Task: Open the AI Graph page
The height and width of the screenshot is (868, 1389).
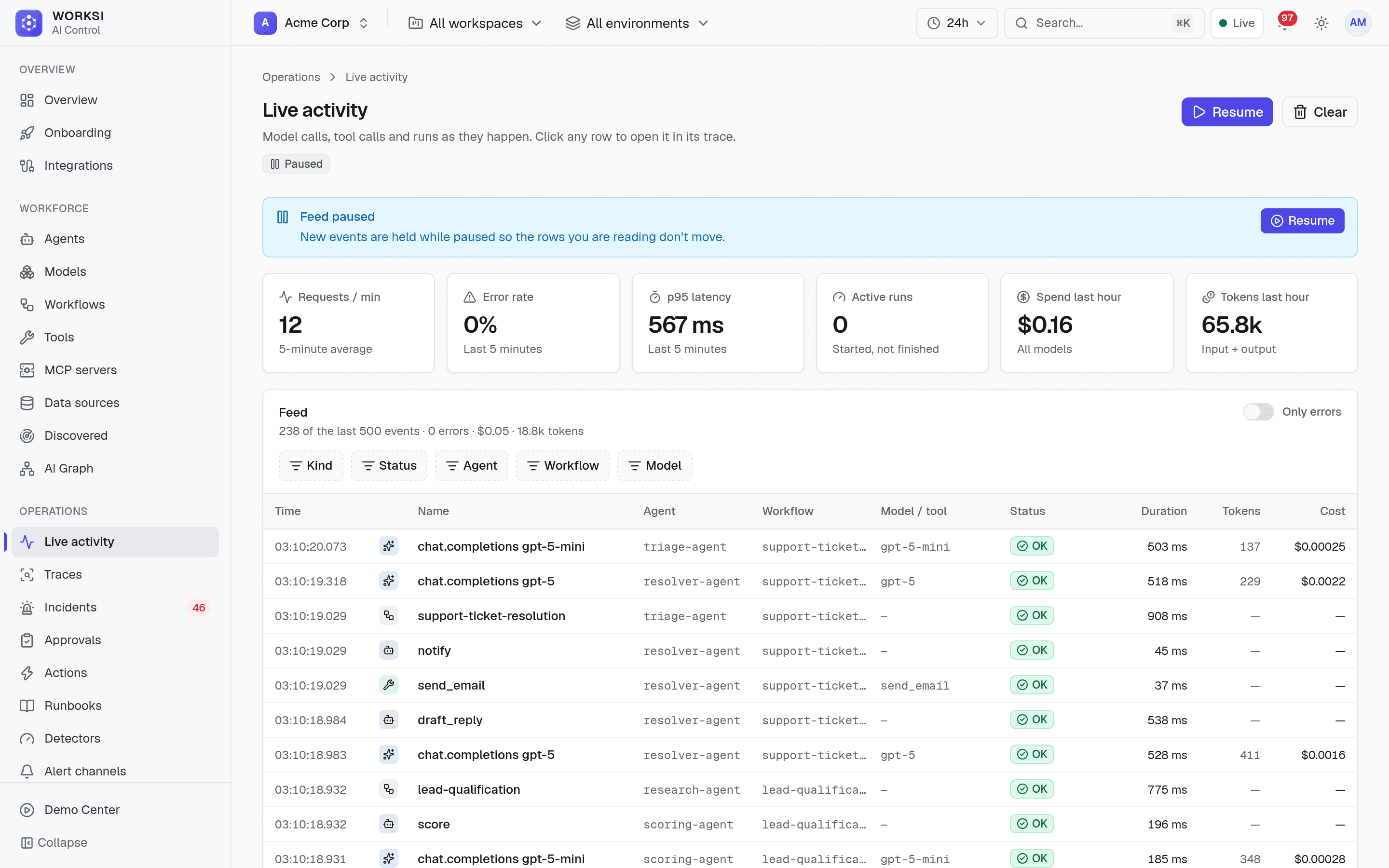Action: (115, 468)
